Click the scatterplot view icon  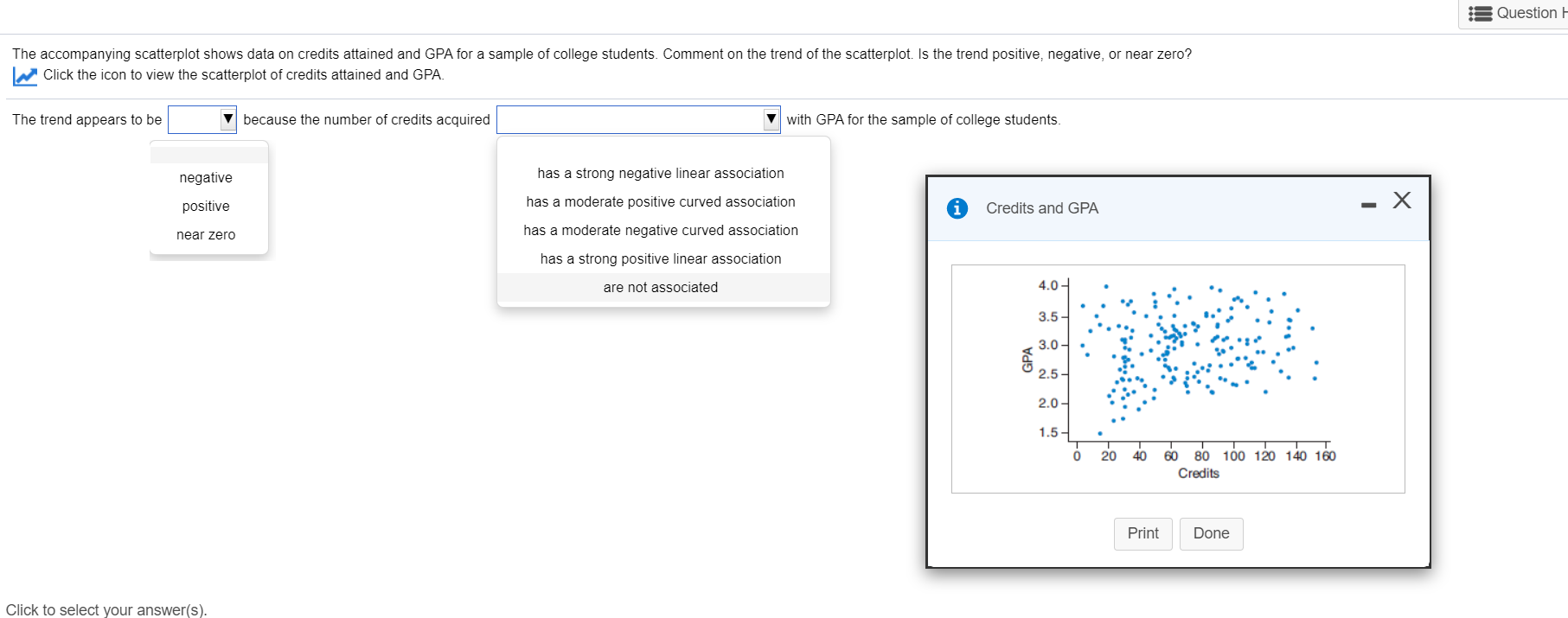(25, 76)
